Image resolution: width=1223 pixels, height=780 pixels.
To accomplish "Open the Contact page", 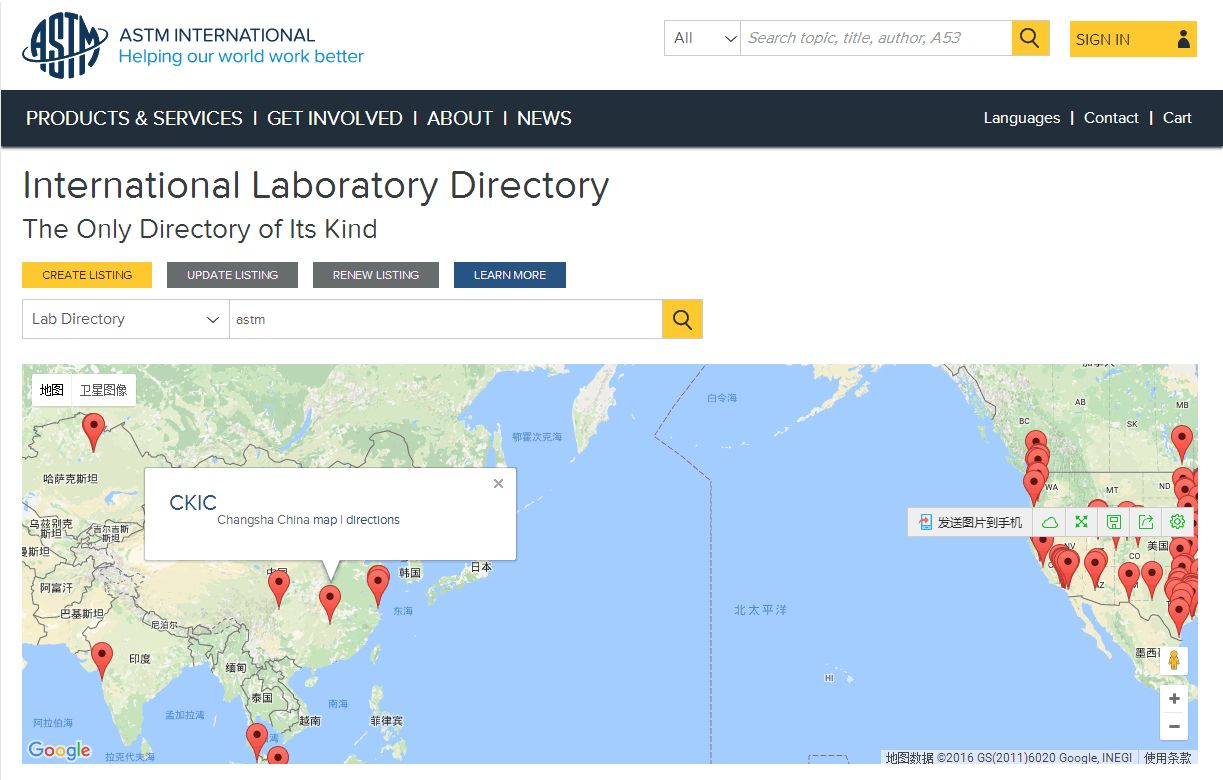I will [1111, 118].
